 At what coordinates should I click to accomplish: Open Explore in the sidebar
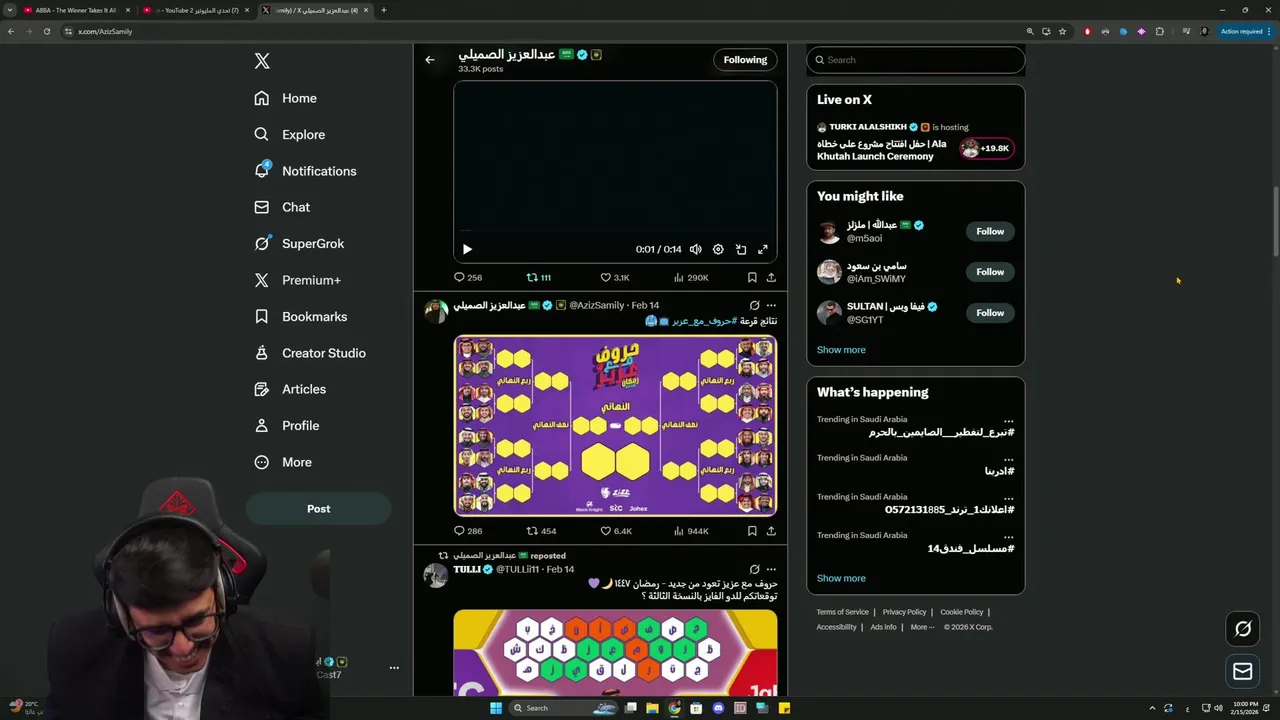click(289, 134)
